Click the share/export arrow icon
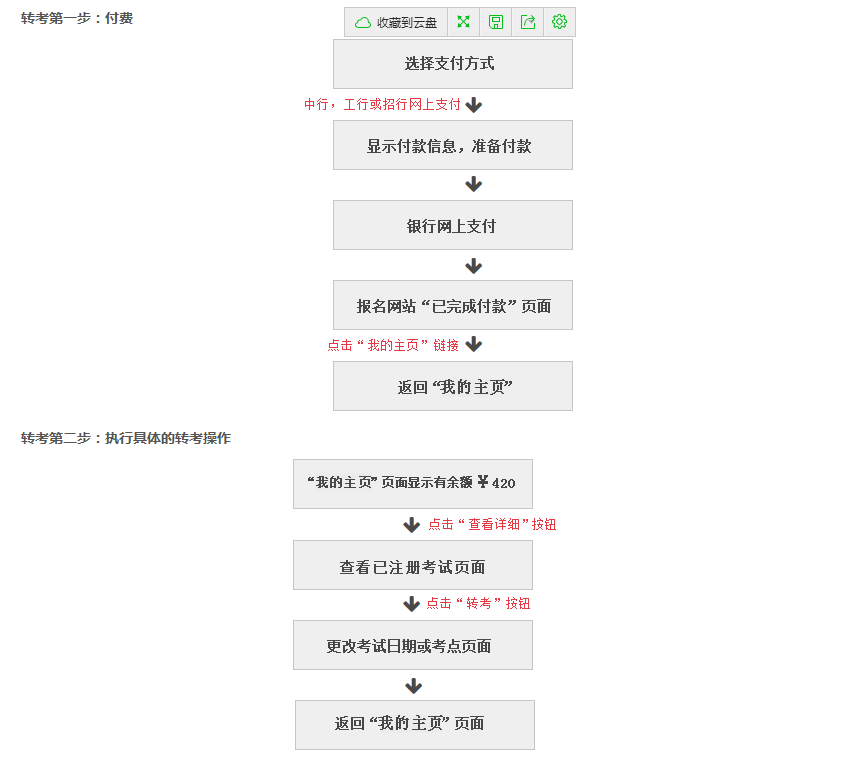This screenshot has width=841, height=774. click(x=527, y=21)
